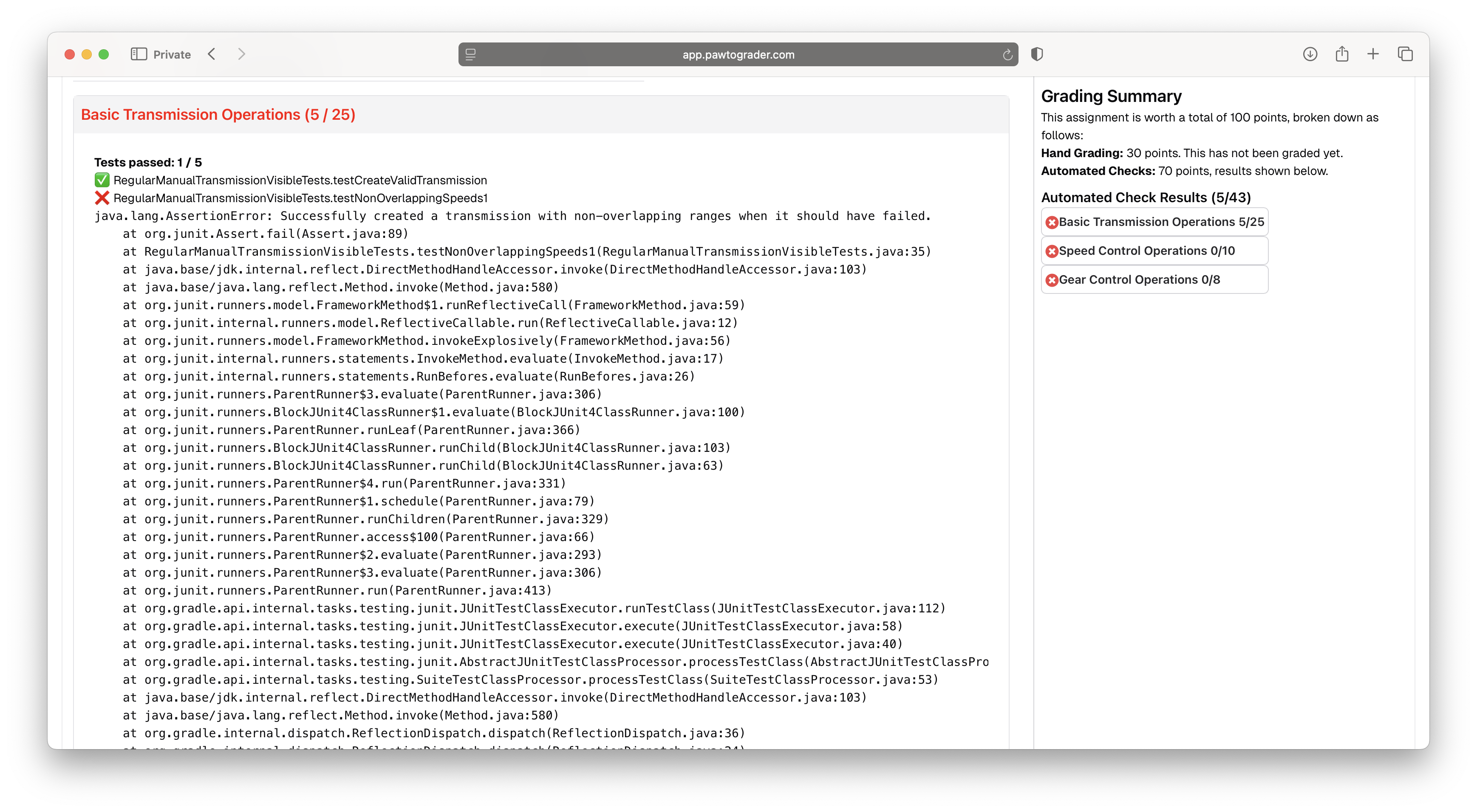Open a new tab with plus icon
The image size is (1477, 812).
click(x=1372, y=54)
